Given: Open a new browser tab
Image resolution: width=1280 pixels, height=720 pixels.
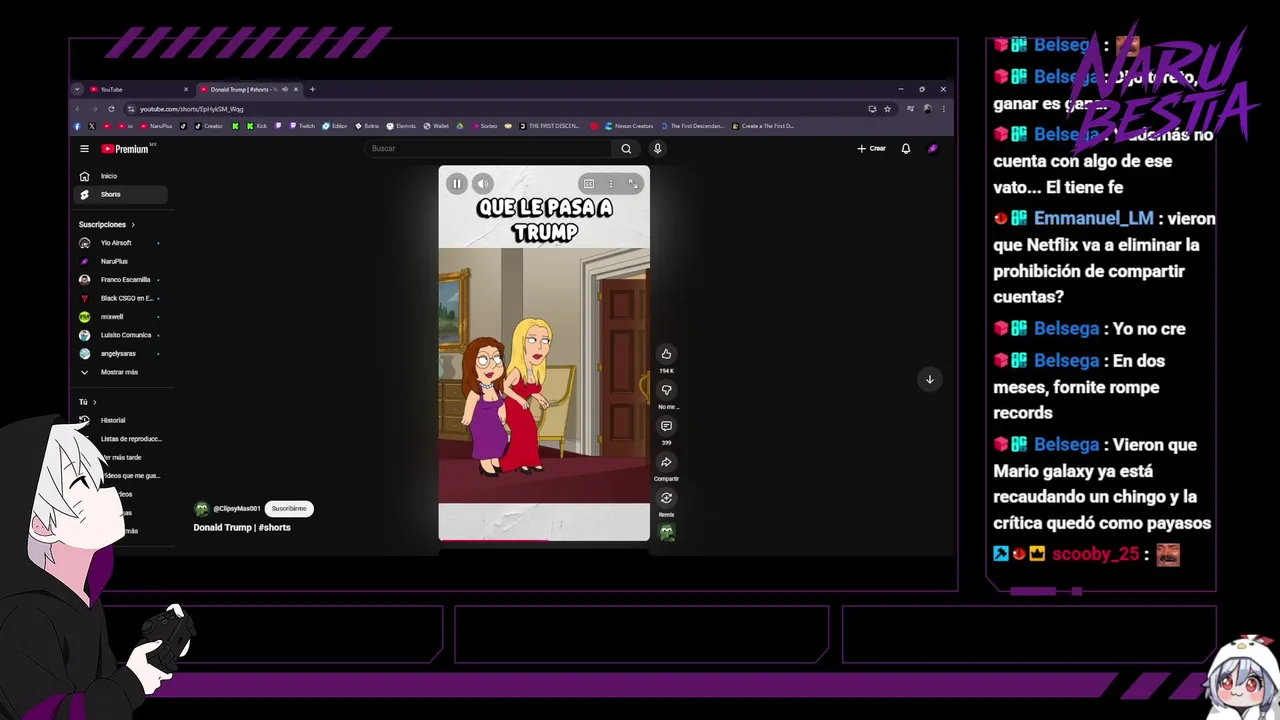Looking at the screenshot, I should (312, 89).
